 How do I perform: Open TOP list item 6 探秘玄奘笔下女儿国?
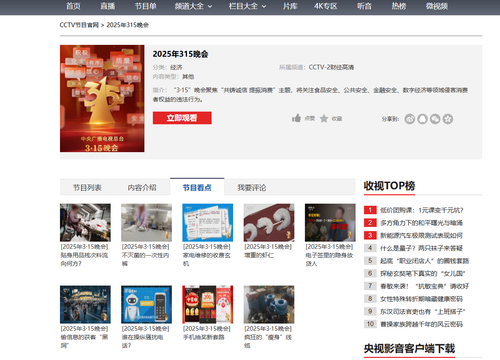click(423, 273)
